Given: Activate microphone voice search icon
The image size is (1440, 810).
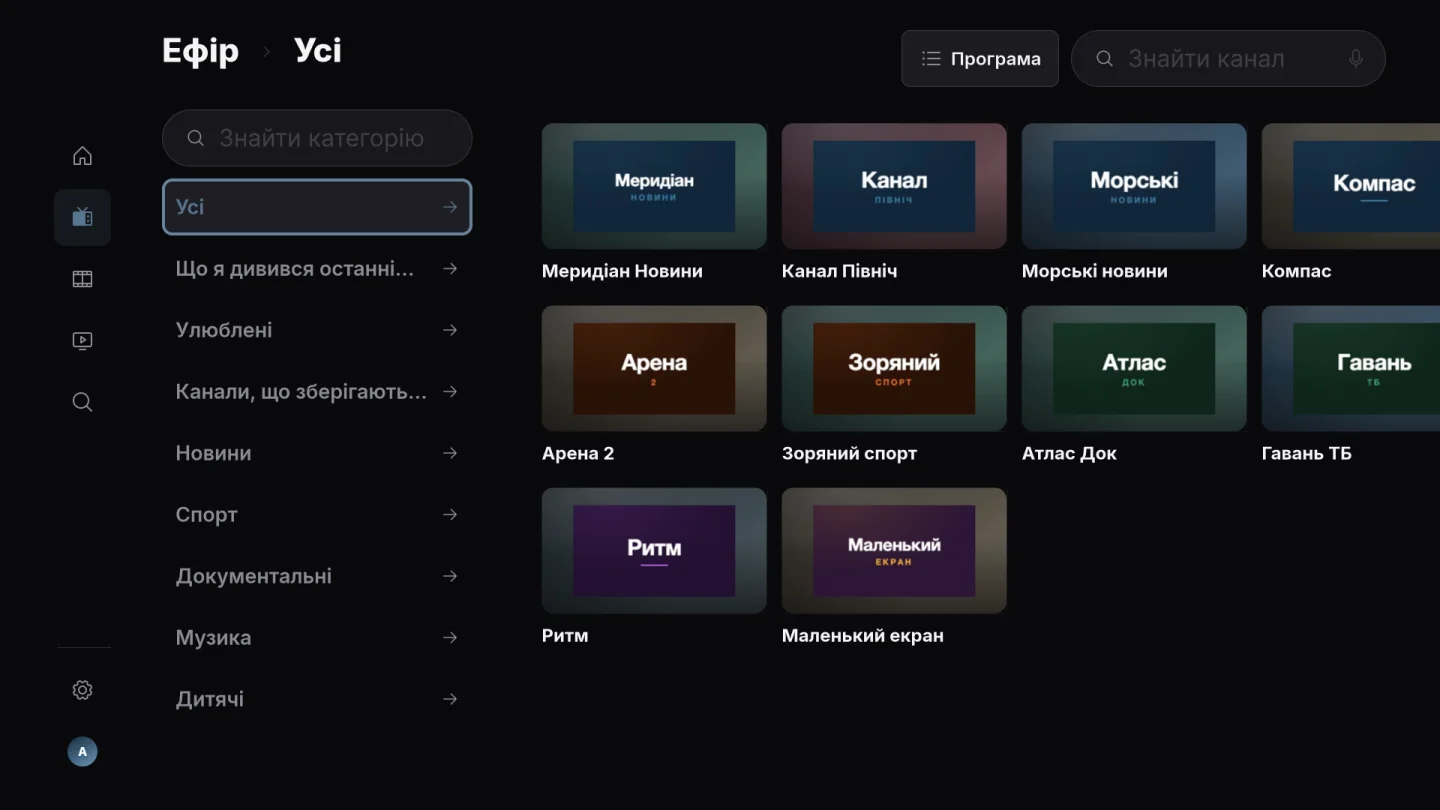Looking at the screenshot, I should coord(1356,59).
